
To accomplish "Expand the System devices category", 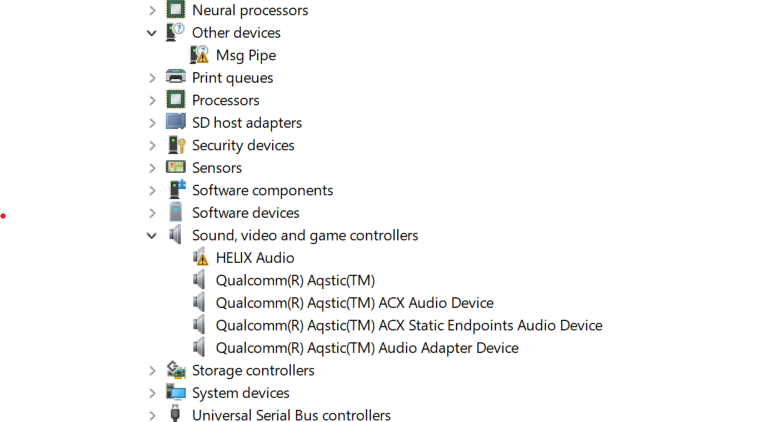I will pos(152,393).
